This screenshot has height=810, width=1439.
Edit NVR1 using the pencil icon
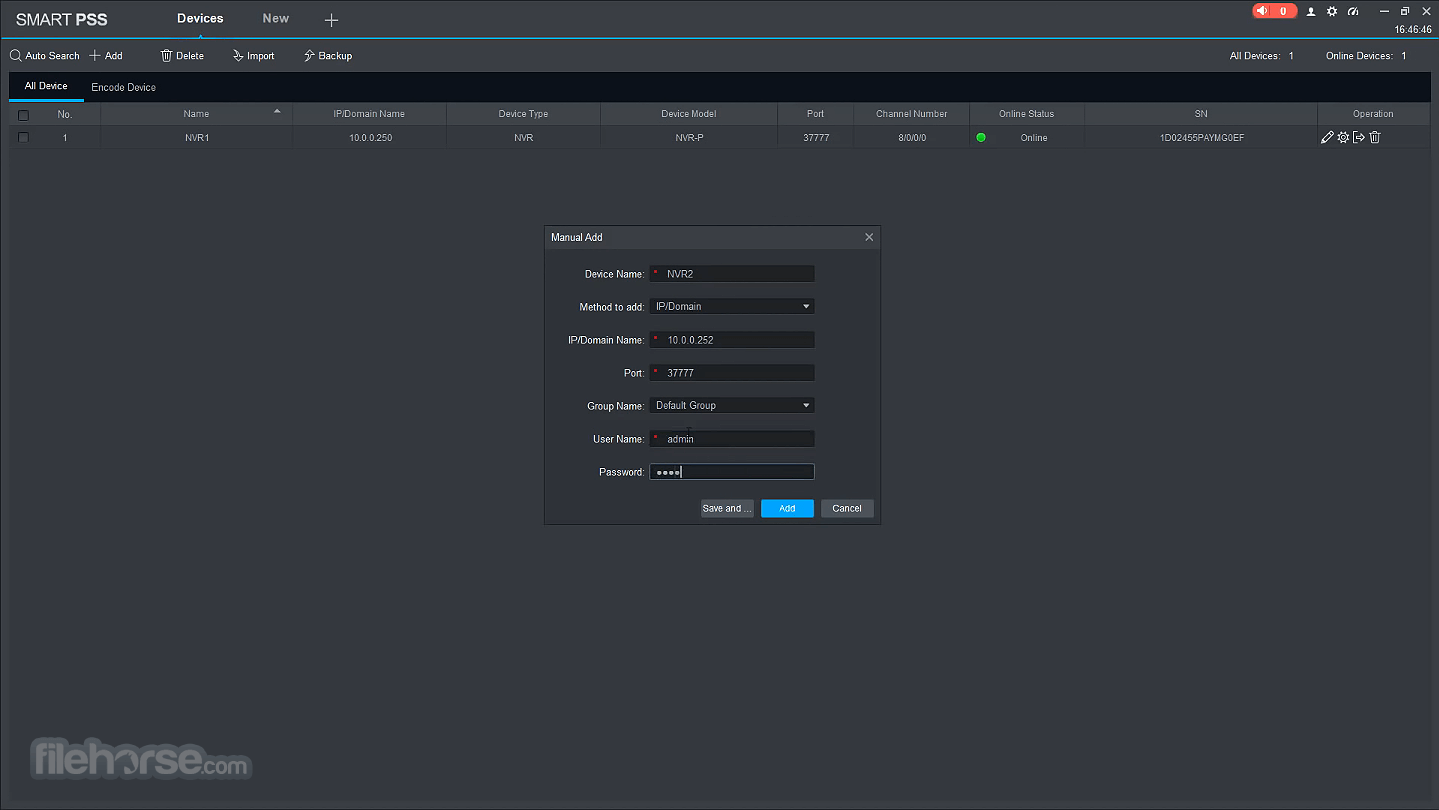(1327, 137)
